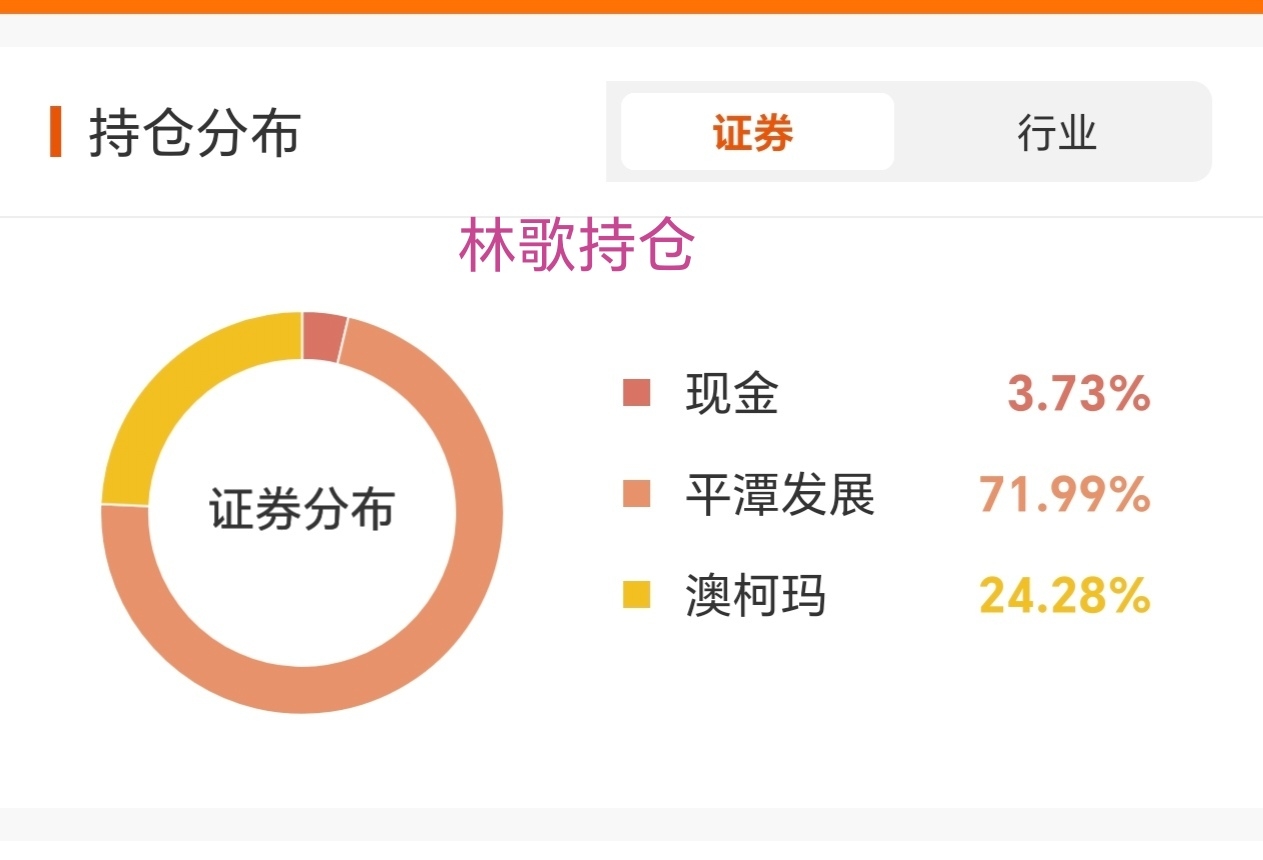1263x860 pixels.
Task: Click the small red donut chart segment
Action: [x=323, y=337]
